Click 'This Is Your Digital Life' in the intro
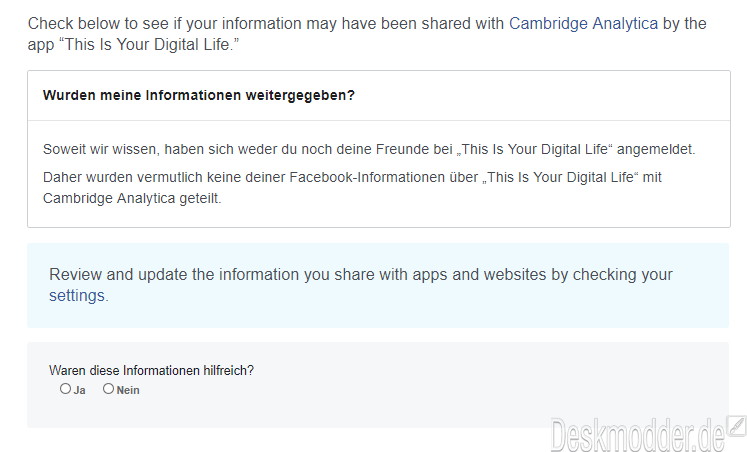Image resolution: width=747 pixels, height=452 pixels. coord(149,44)
